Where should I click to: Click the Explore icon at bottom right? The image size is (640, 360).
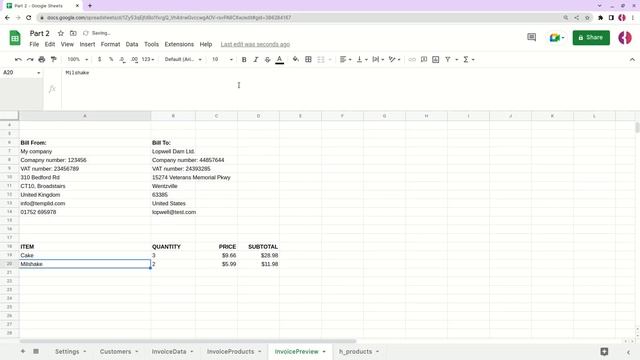click(x=604, y=351)
